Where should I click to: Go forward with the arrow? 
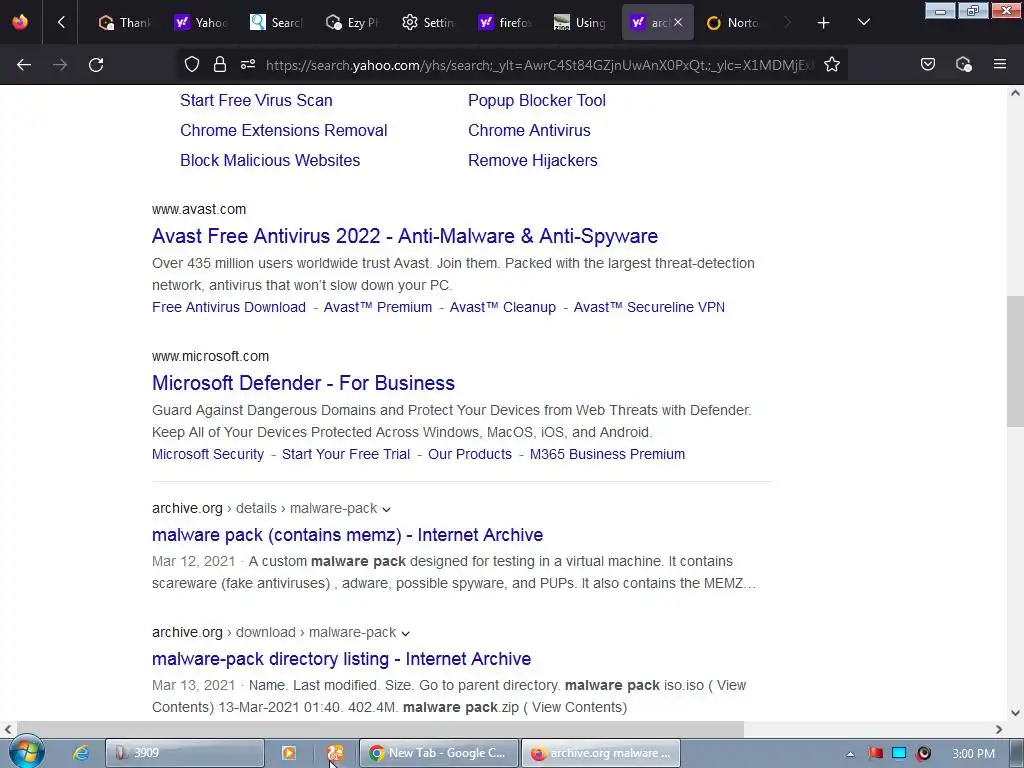pos(60,65)
